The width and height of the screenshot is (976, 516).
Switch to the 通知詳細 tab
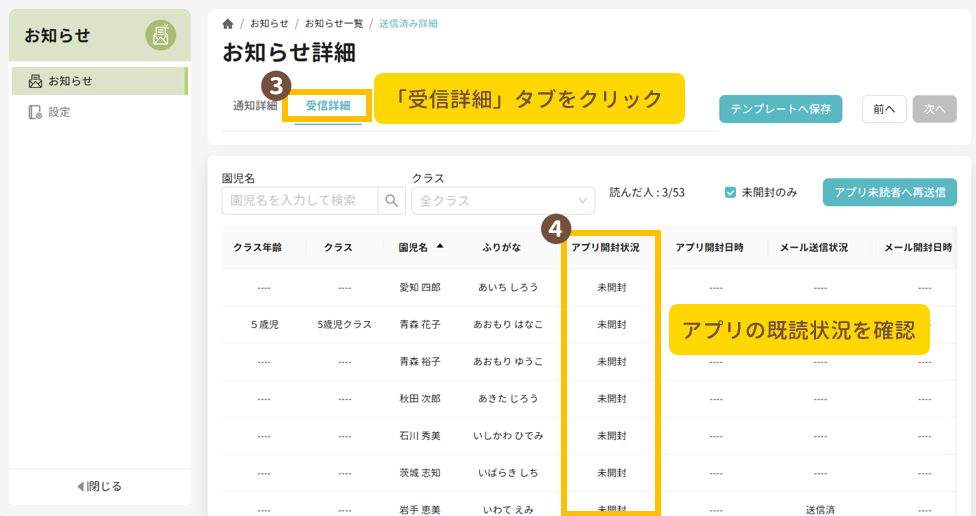(x=255, y=106)
